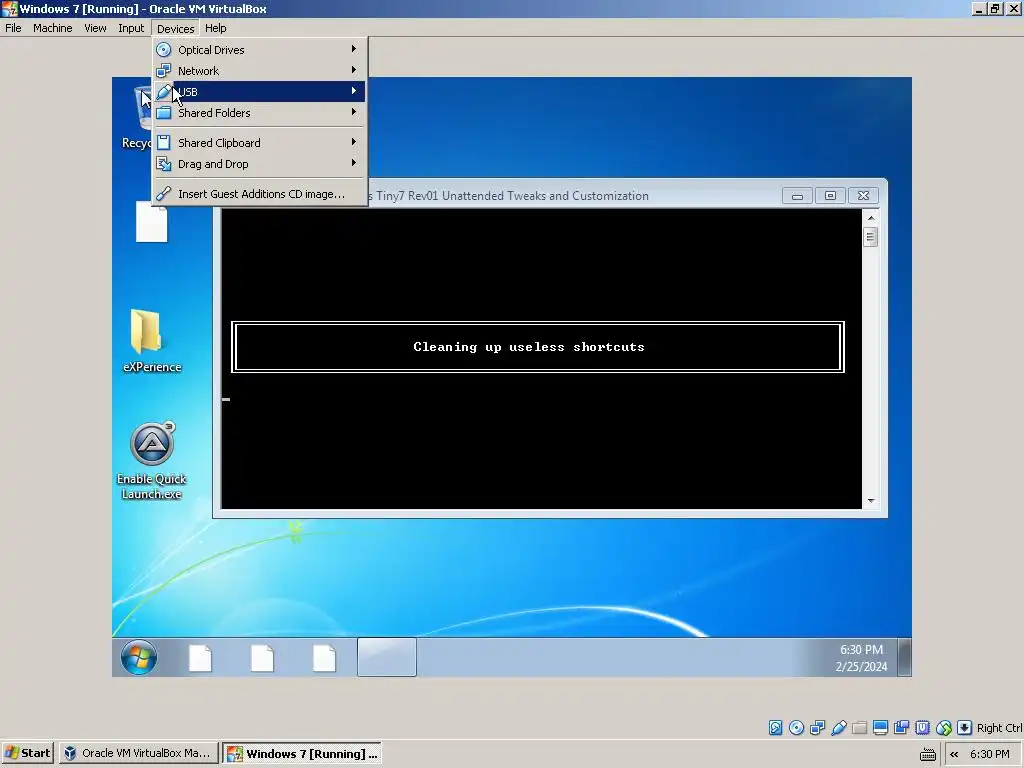Click the shared folders status icon

[x=859, y=728]
